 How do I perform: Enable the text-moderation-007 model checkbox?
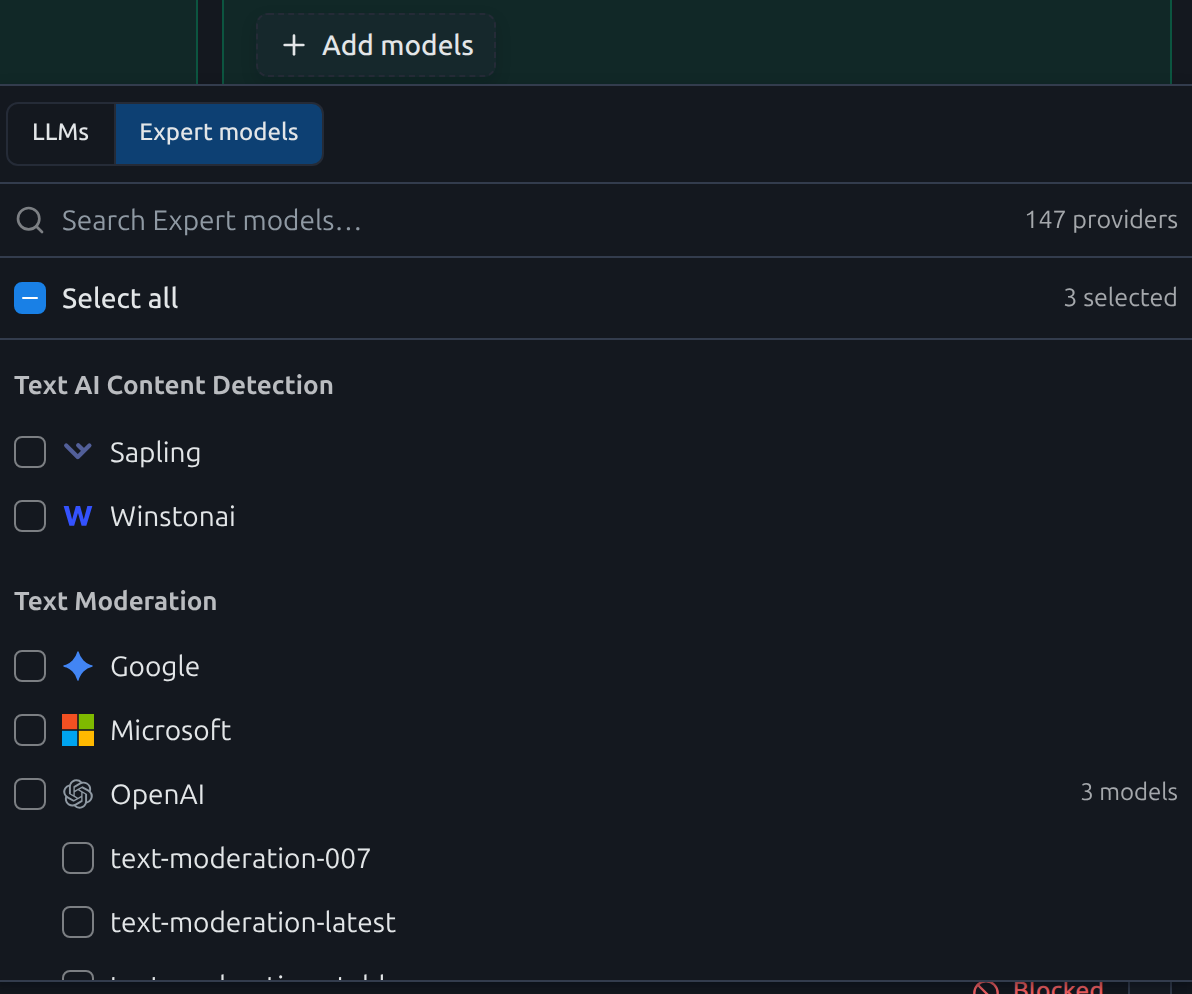pyautogui.click(x=78, y=858)
